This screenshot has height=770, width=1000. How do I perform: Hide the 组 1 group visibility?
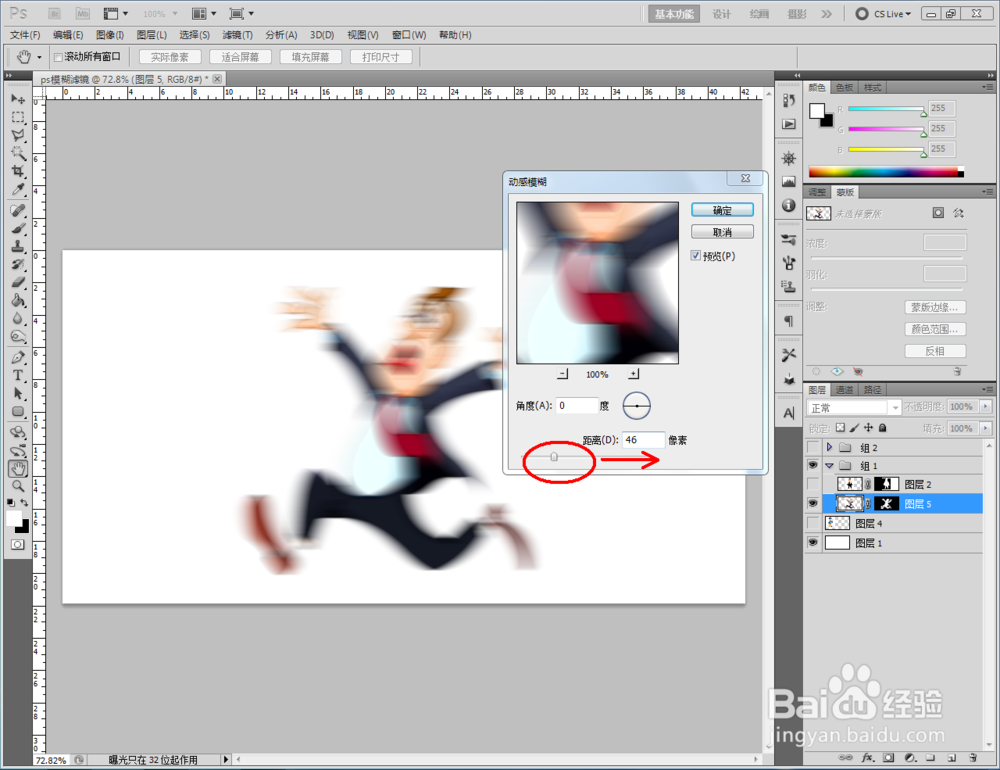coord(813,466)
